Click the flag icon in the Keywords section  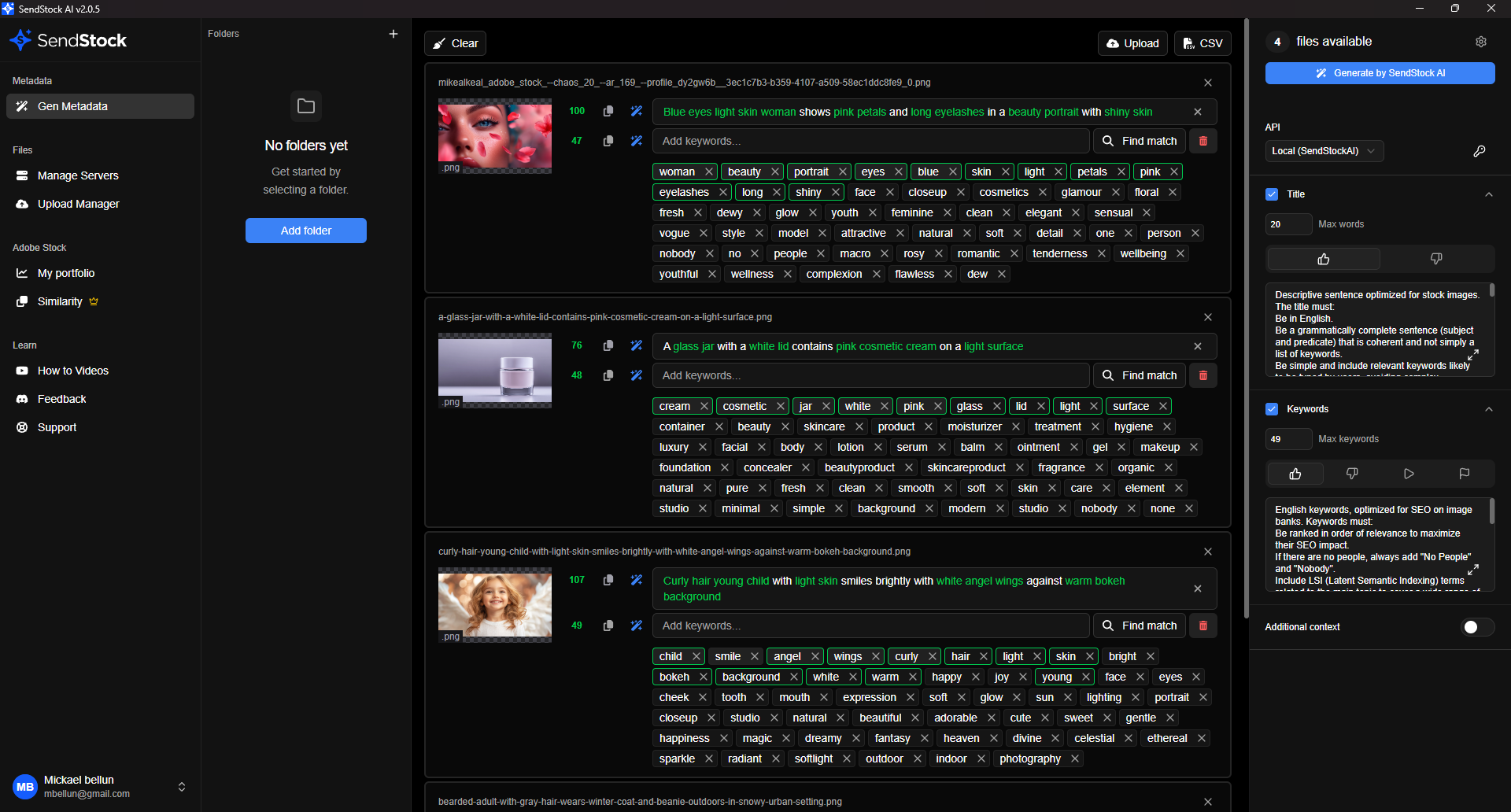click(1464, 474)
